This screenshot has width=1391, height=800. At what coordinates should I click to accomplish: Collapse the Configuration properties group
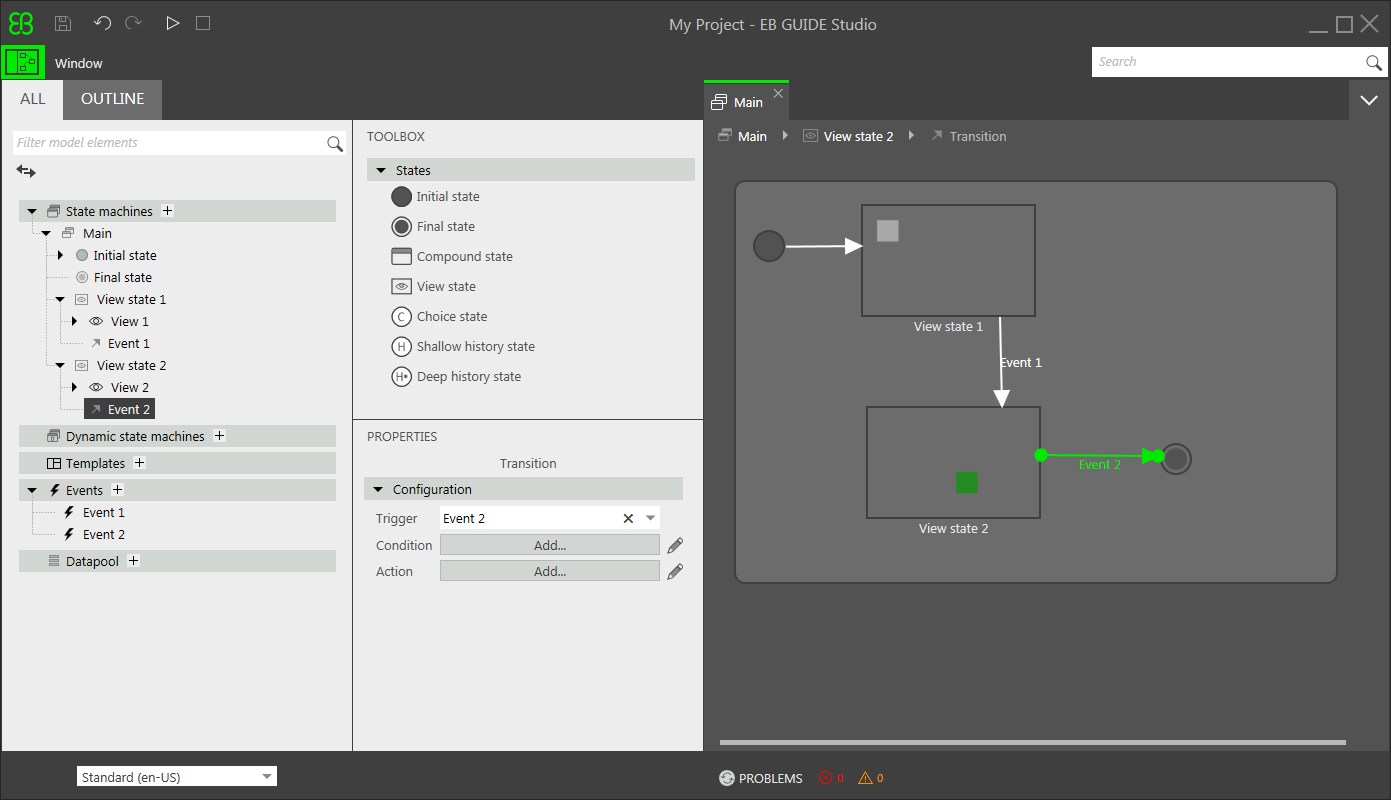coord(378,489)
